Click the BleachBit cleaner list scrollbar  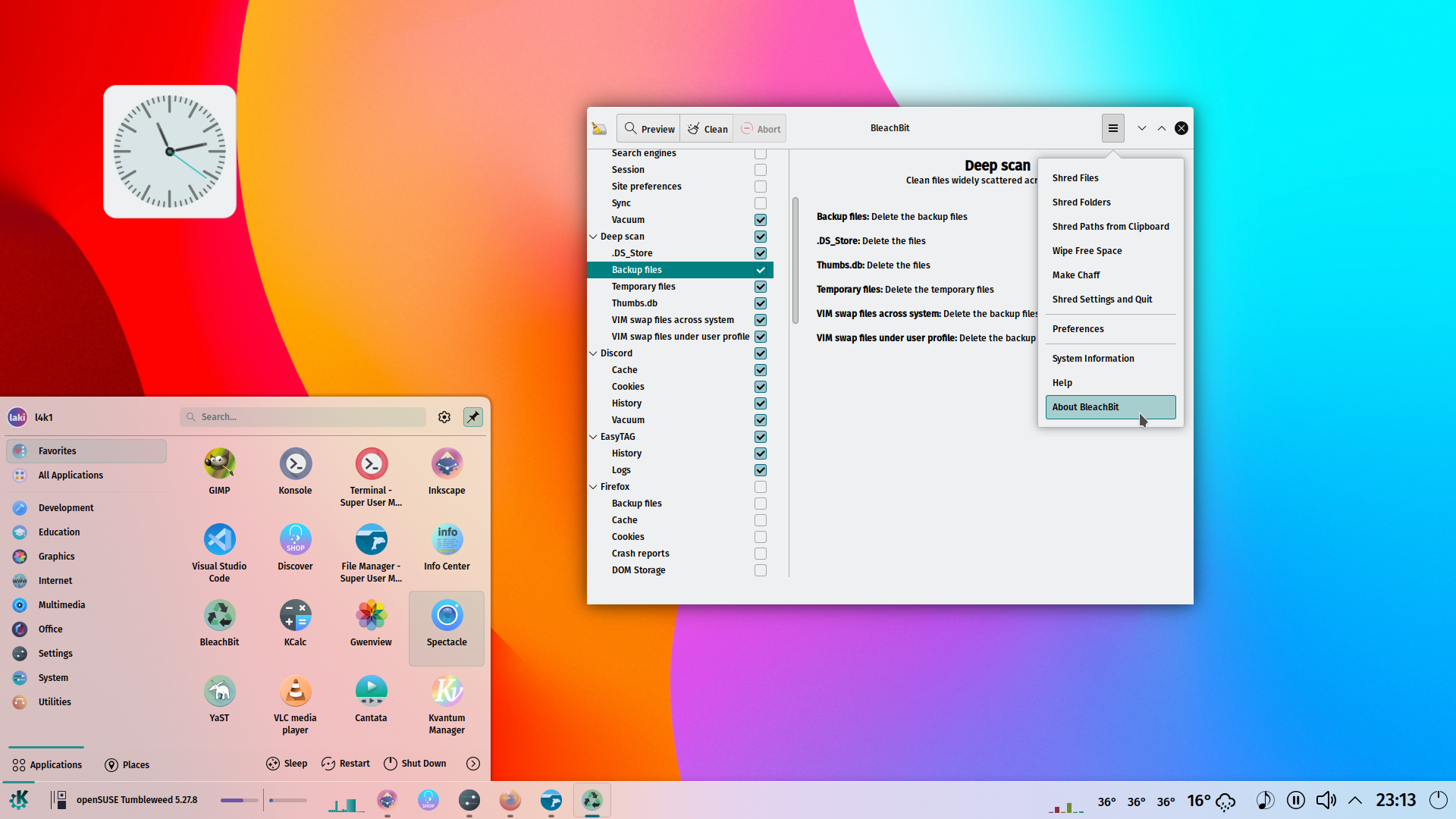pyautogui.click(x=795, y=260)
